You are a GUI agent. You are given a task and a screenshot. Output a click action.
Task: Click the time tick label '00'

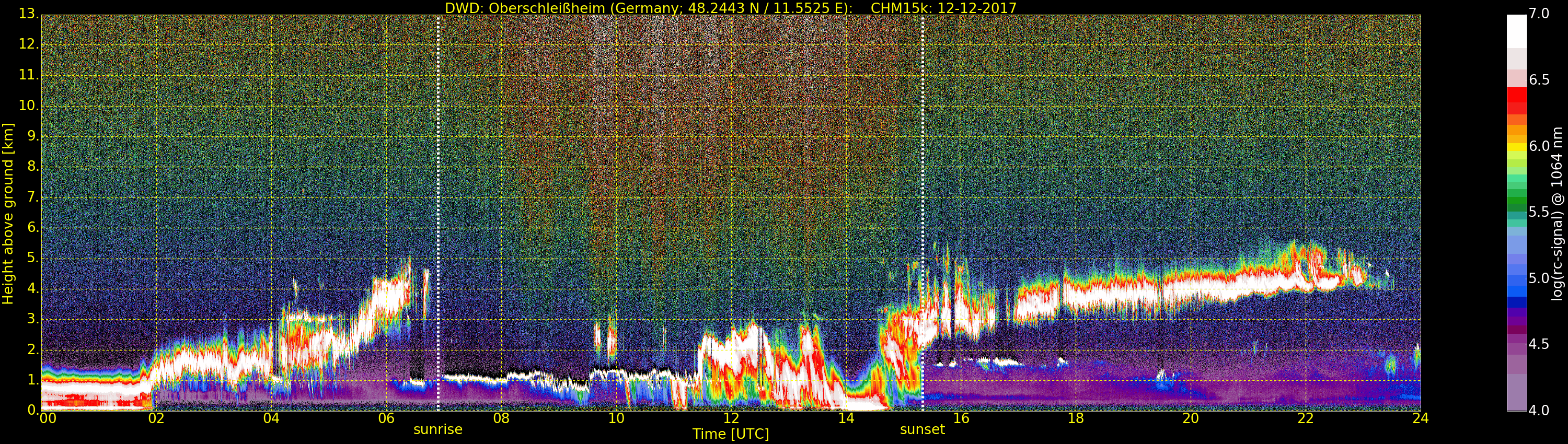48,418
